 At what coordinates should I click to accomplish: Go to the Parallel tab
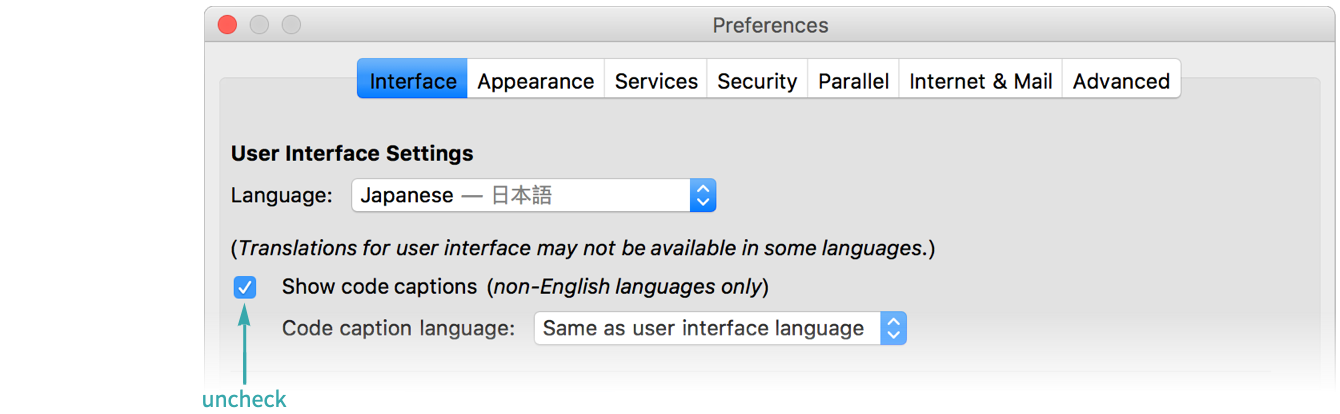(x=853, y=81)
